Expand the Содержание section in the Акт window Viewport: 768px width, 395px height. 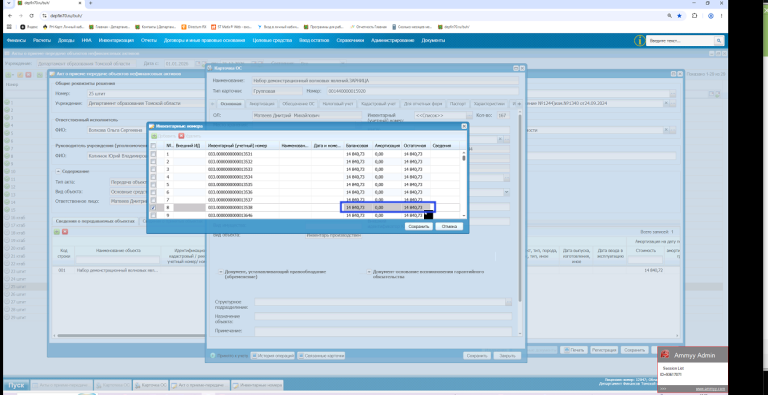pos(58,171)
